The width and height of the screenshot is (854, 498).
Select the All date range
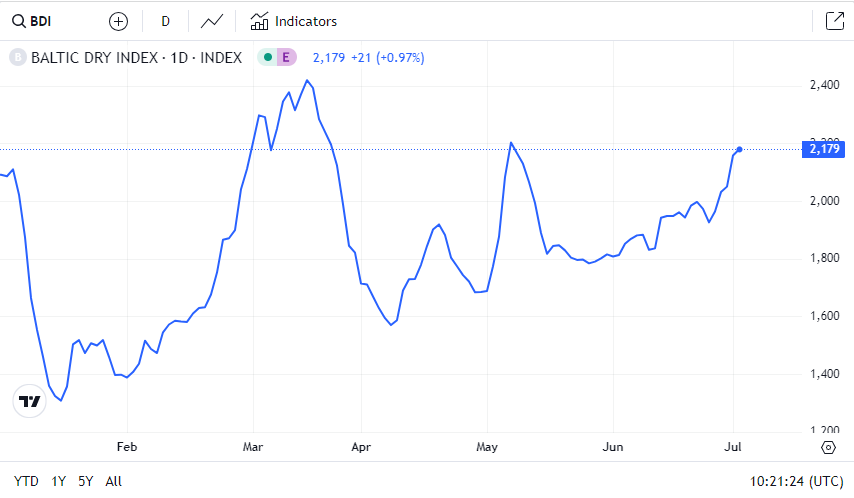(113, 481)
